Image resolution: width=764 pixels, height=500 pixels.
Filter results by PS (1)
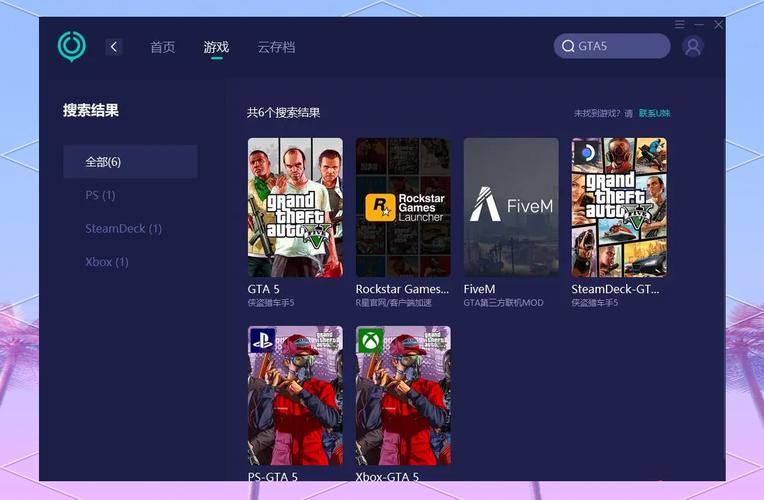[x=100, y=195]
